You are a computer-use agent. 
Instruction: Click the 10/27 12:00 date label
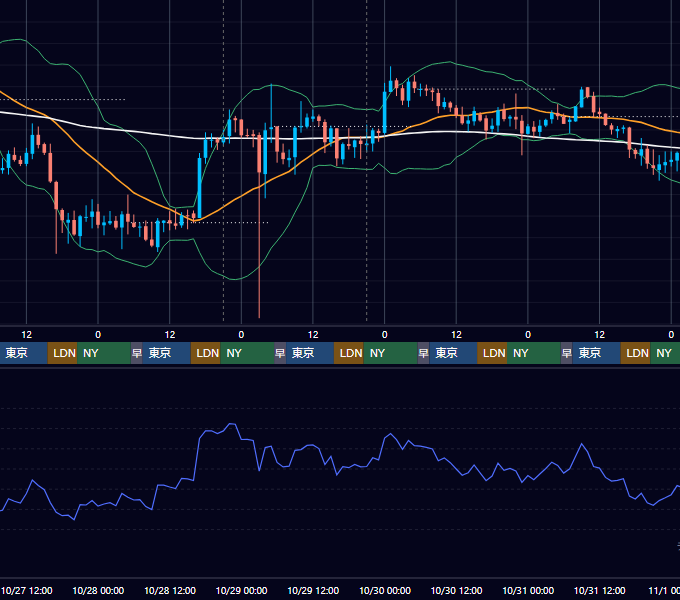pyautogui.click(x=26, y=590)
